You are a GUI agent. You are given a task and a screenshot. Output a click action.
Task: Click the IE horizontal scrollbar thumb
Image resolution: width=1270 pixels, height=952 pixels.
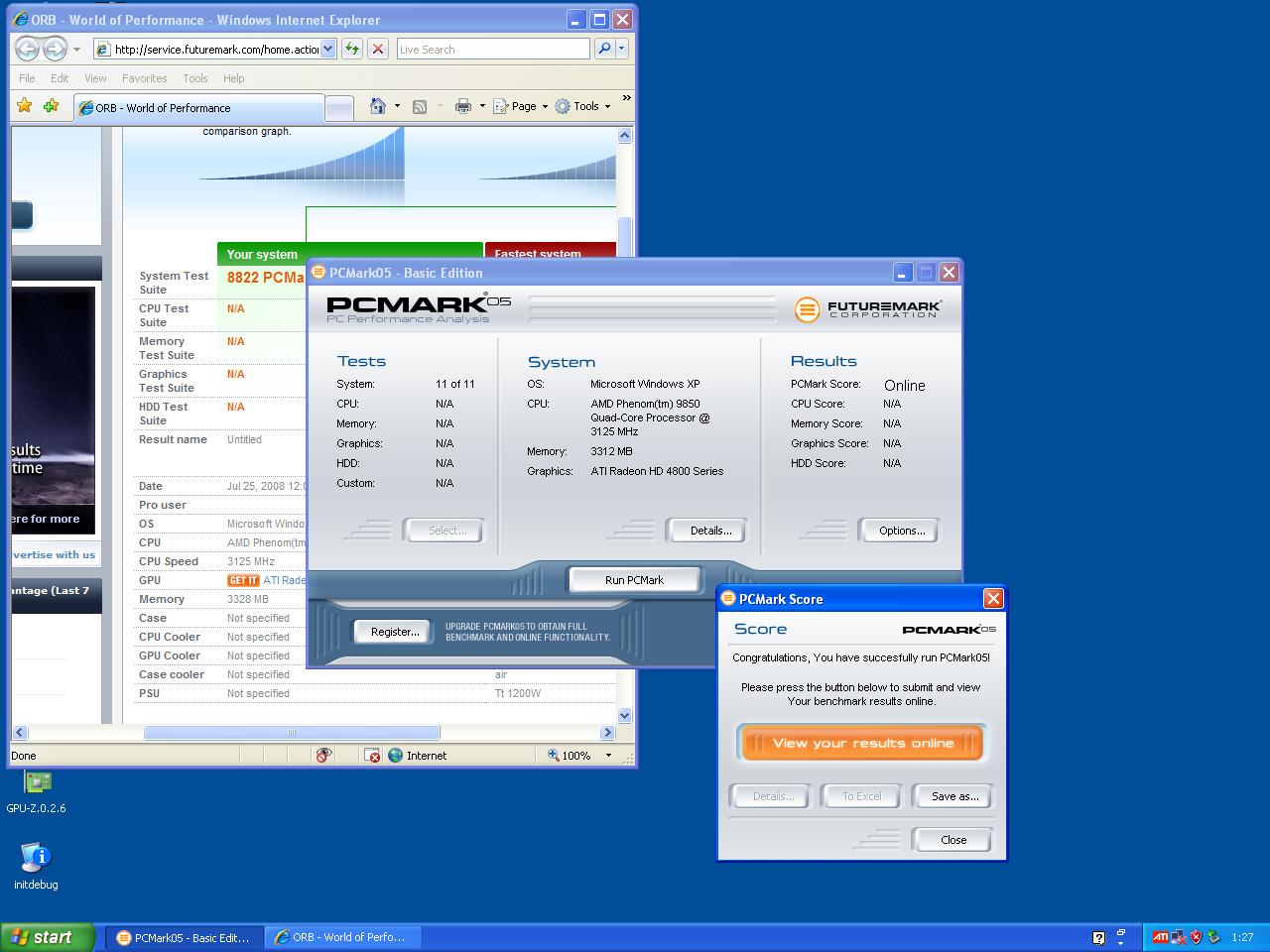point(292,733)
